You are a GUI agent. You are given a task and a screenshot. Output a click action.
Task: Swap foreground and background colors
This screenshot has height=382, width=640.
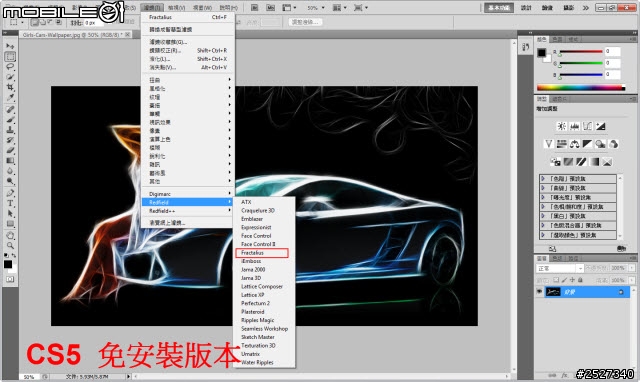point(14,255)
